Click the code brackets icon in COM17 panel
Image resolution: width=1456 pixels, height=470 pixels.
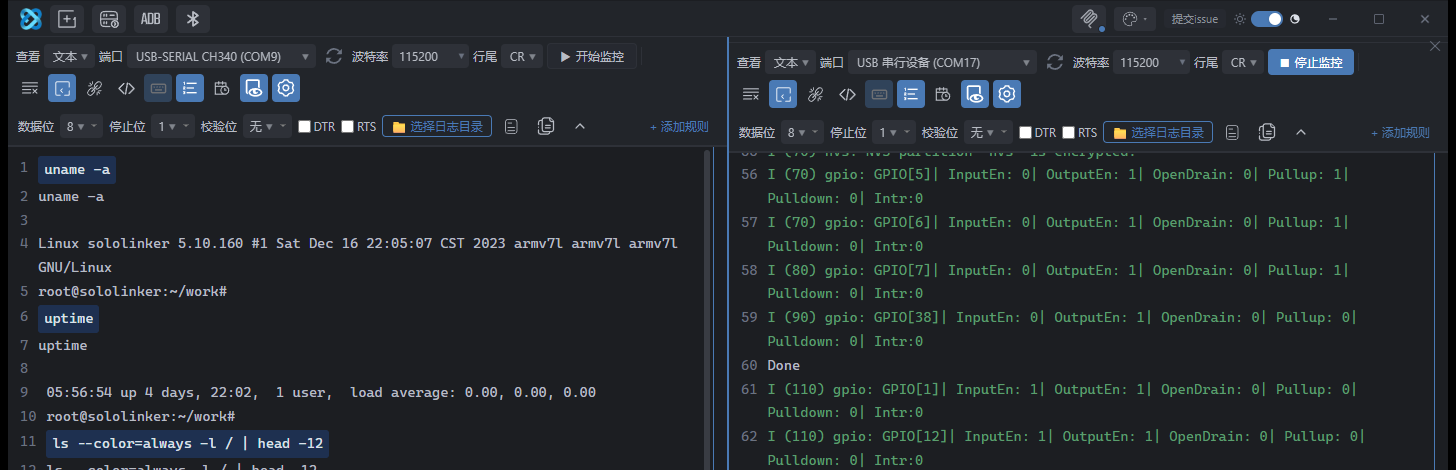point(847,94)
